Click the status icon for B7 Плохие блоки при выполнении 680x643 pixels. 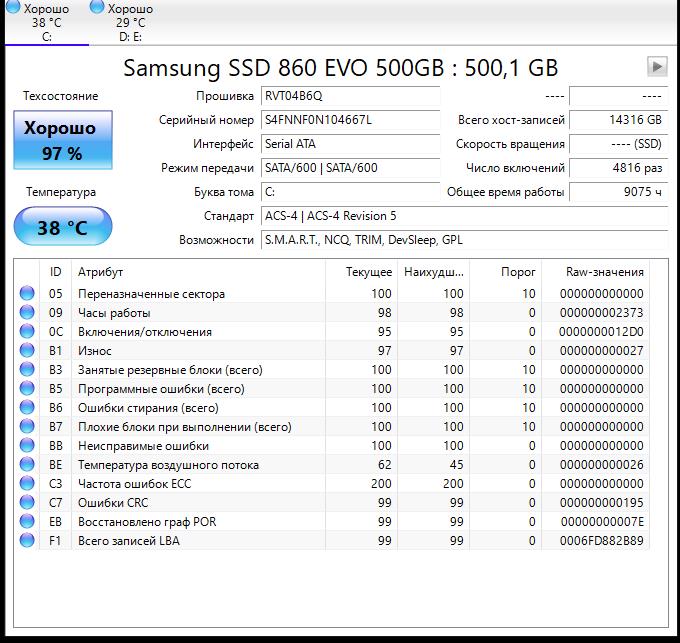coord(27,427)
